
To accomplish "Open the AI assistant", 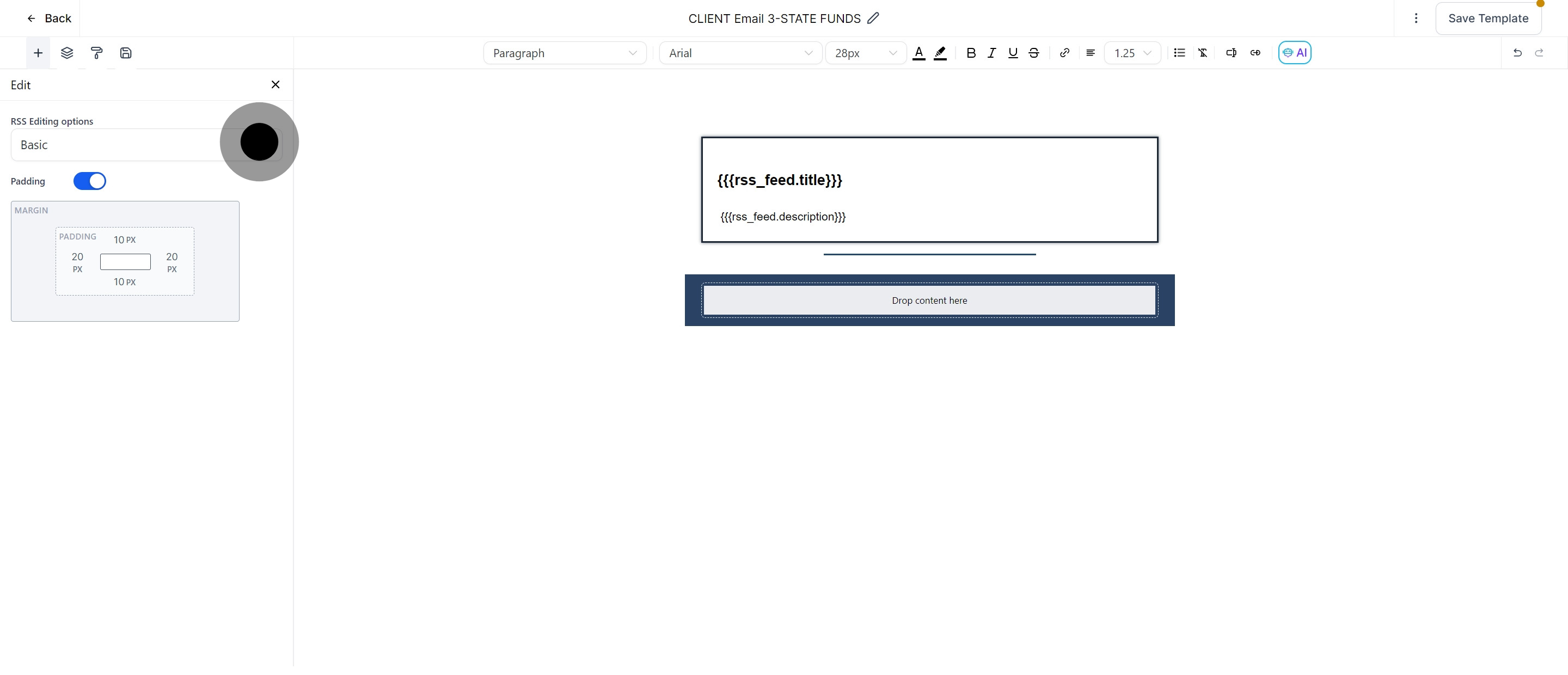I will tap(1295, 52).
